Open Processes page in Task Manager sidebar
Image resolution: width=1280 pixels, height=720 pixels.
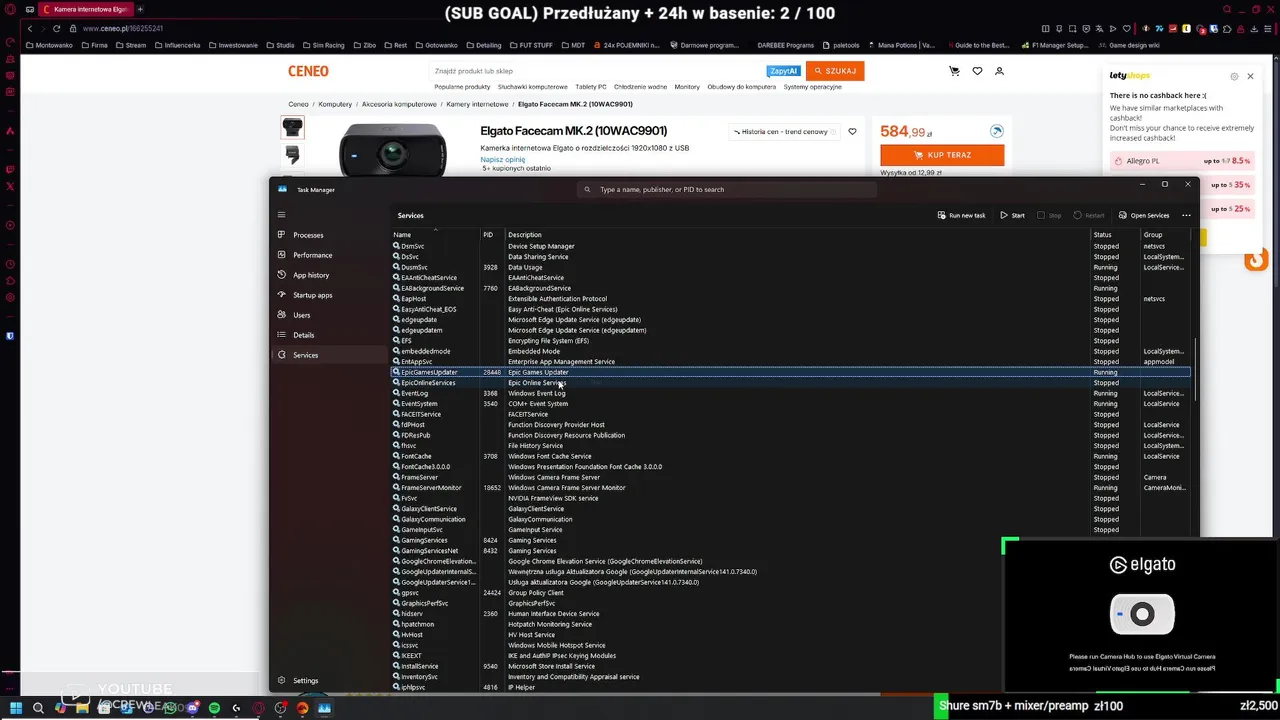coord(330,235)
